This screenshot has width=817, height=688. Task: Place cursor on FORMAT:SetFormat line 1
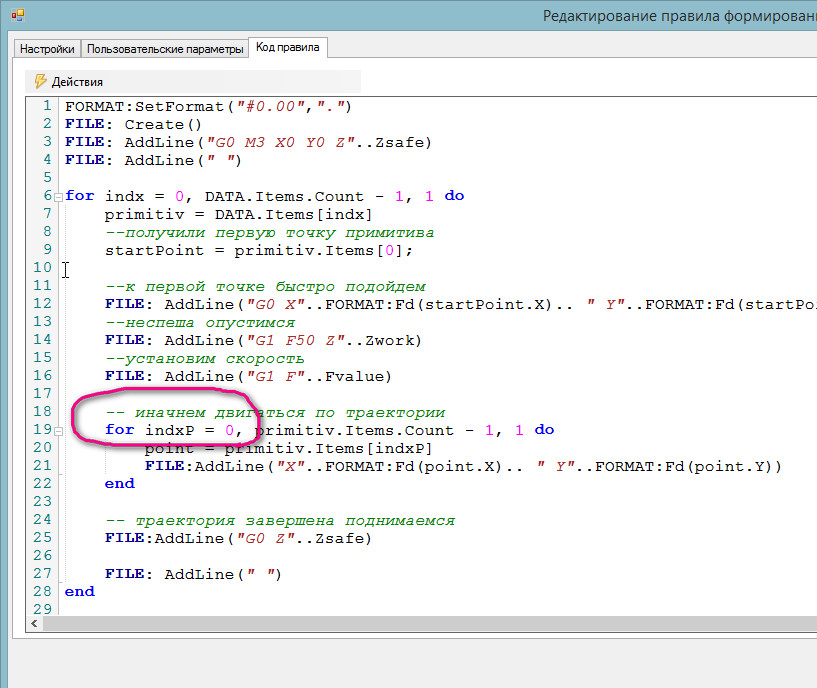tap(208, 107)
